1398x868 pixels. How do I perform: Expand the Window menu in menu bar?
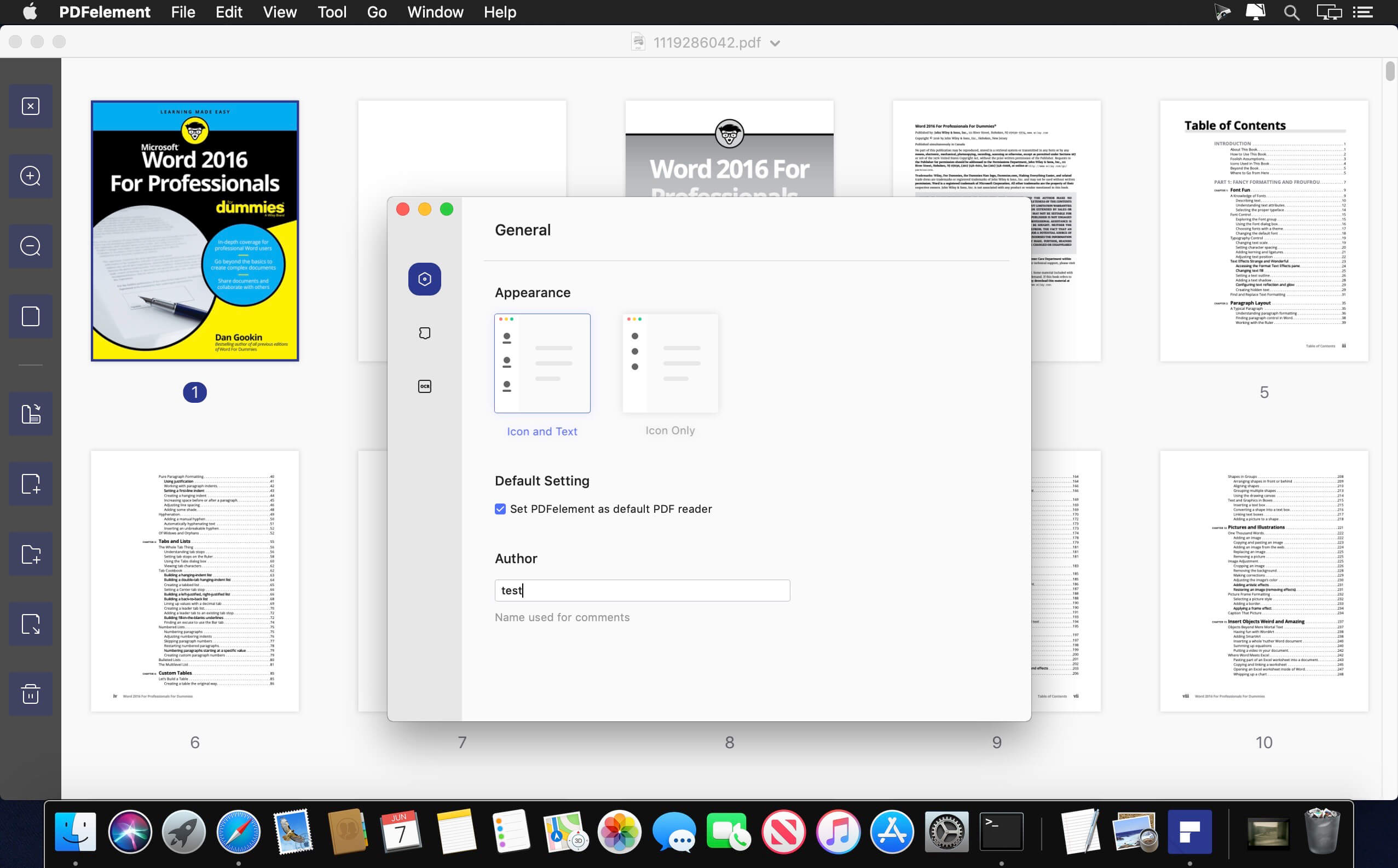[435, 11]
